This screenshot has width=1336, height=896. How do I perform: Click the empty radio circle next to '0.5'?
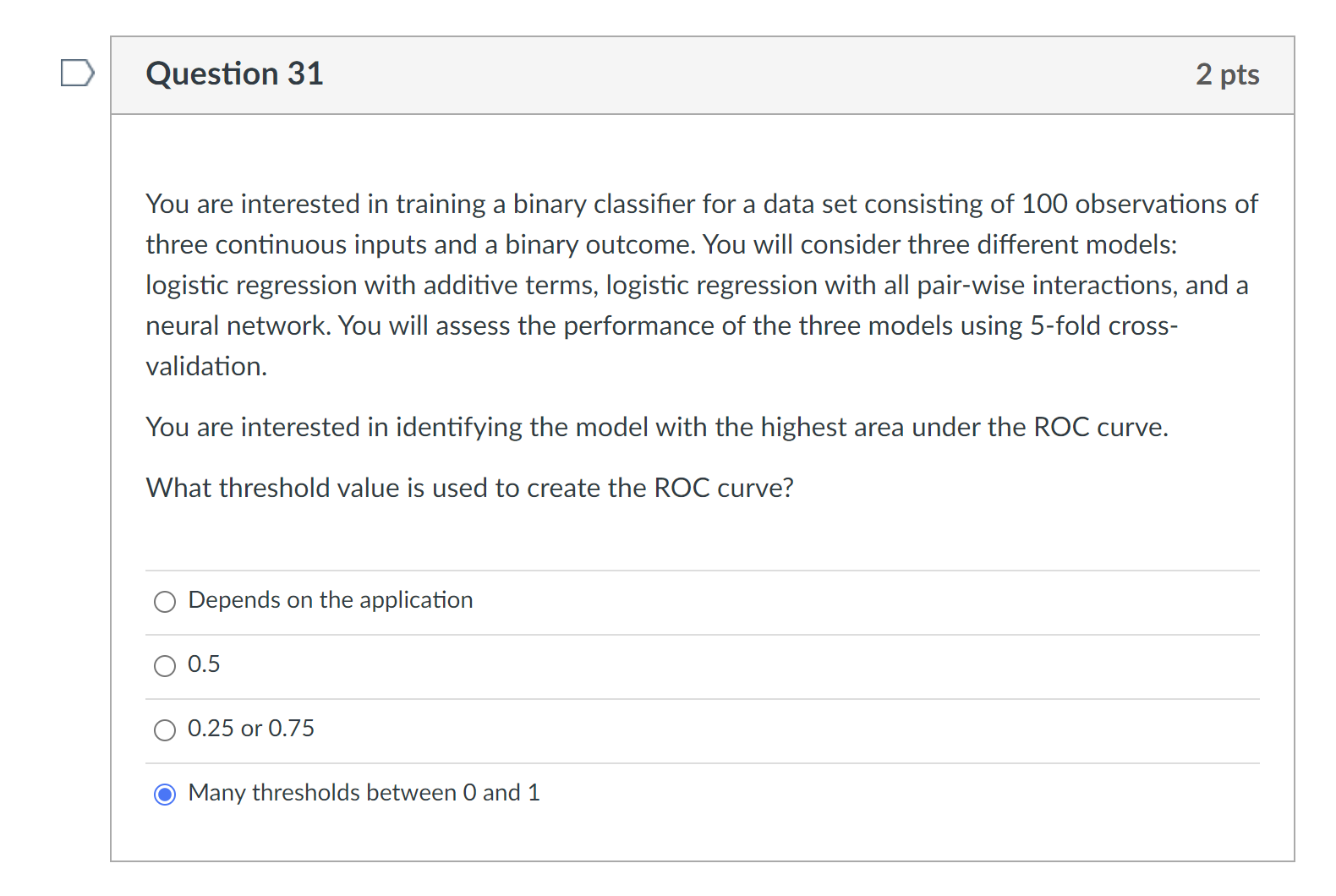click(x=166, y=666)
